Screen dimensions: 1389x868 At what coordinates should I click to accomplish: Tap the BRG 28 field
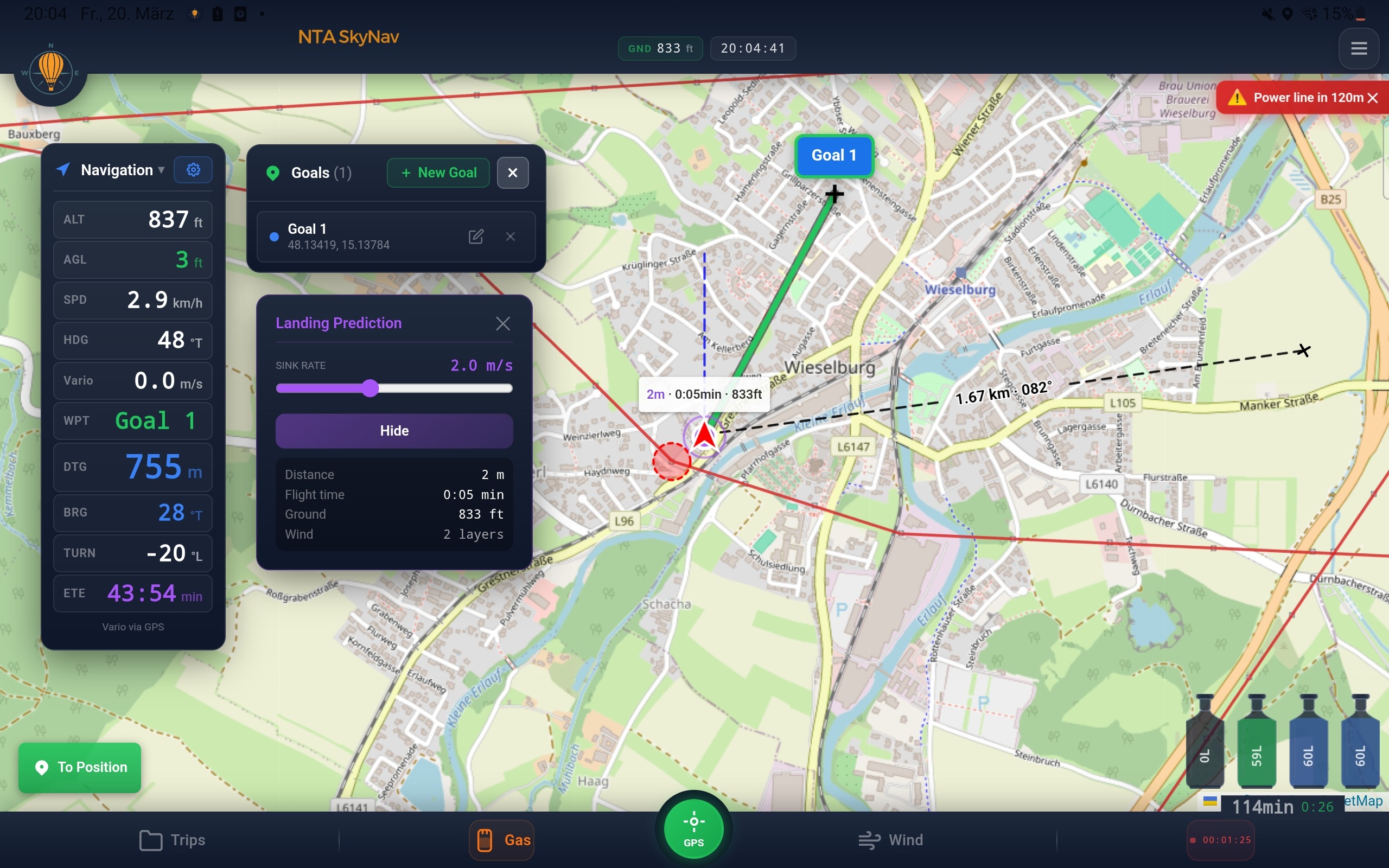click(132, 513)
